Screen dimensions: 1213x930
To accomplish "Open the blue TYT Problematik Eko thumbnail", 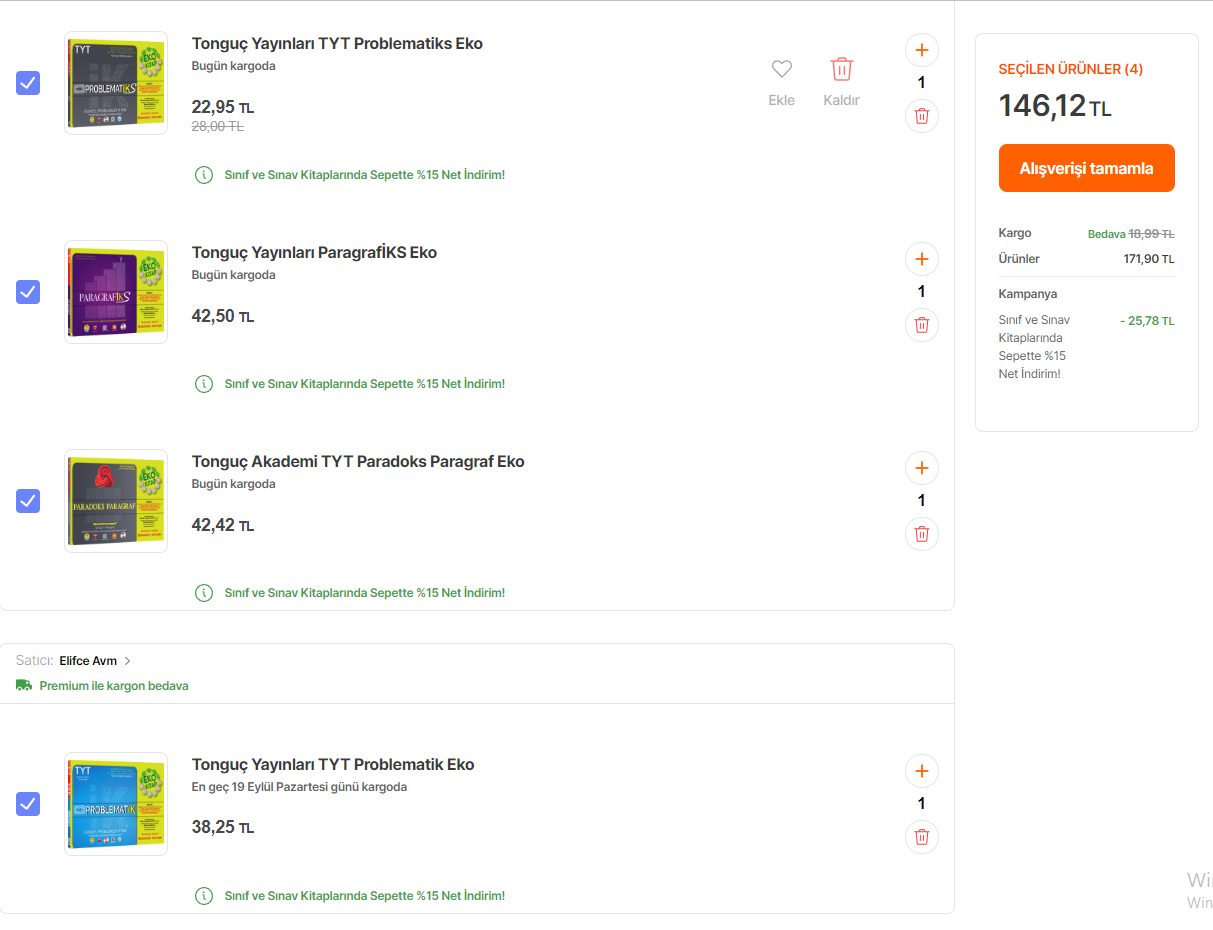I will (x=116, y=804).
